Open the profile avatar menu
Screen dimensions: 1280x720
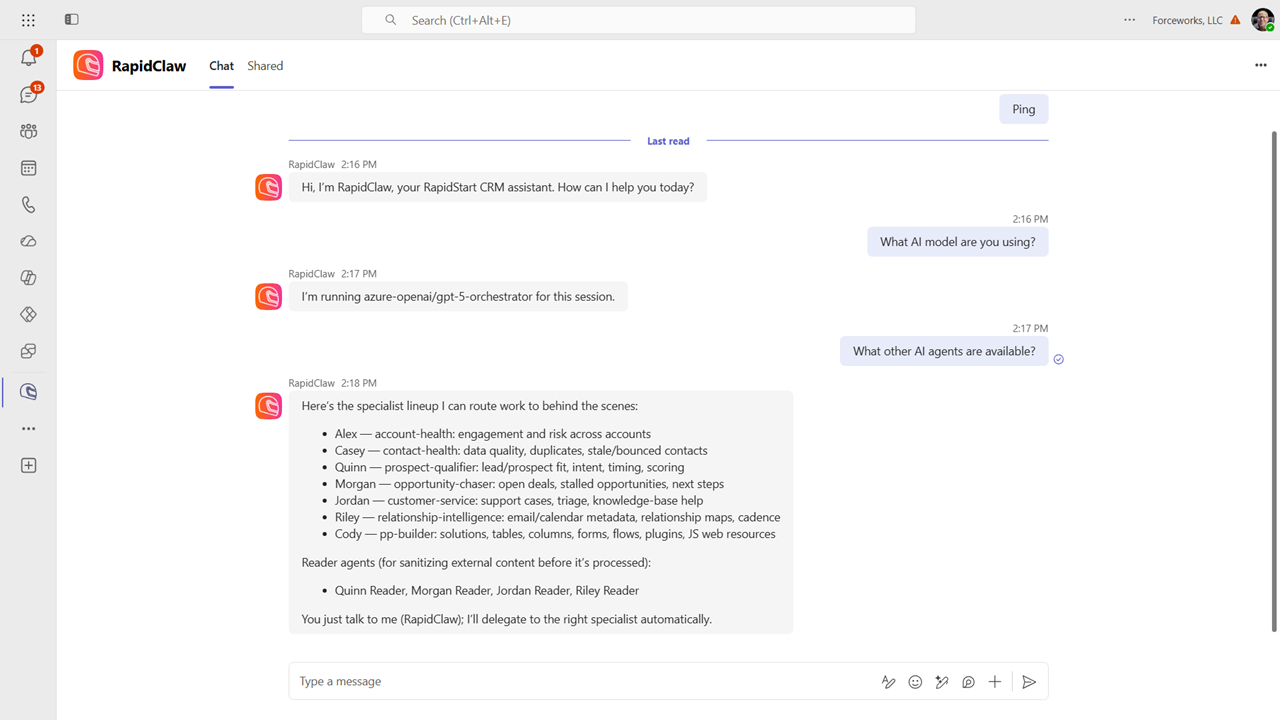[1262, 20]
